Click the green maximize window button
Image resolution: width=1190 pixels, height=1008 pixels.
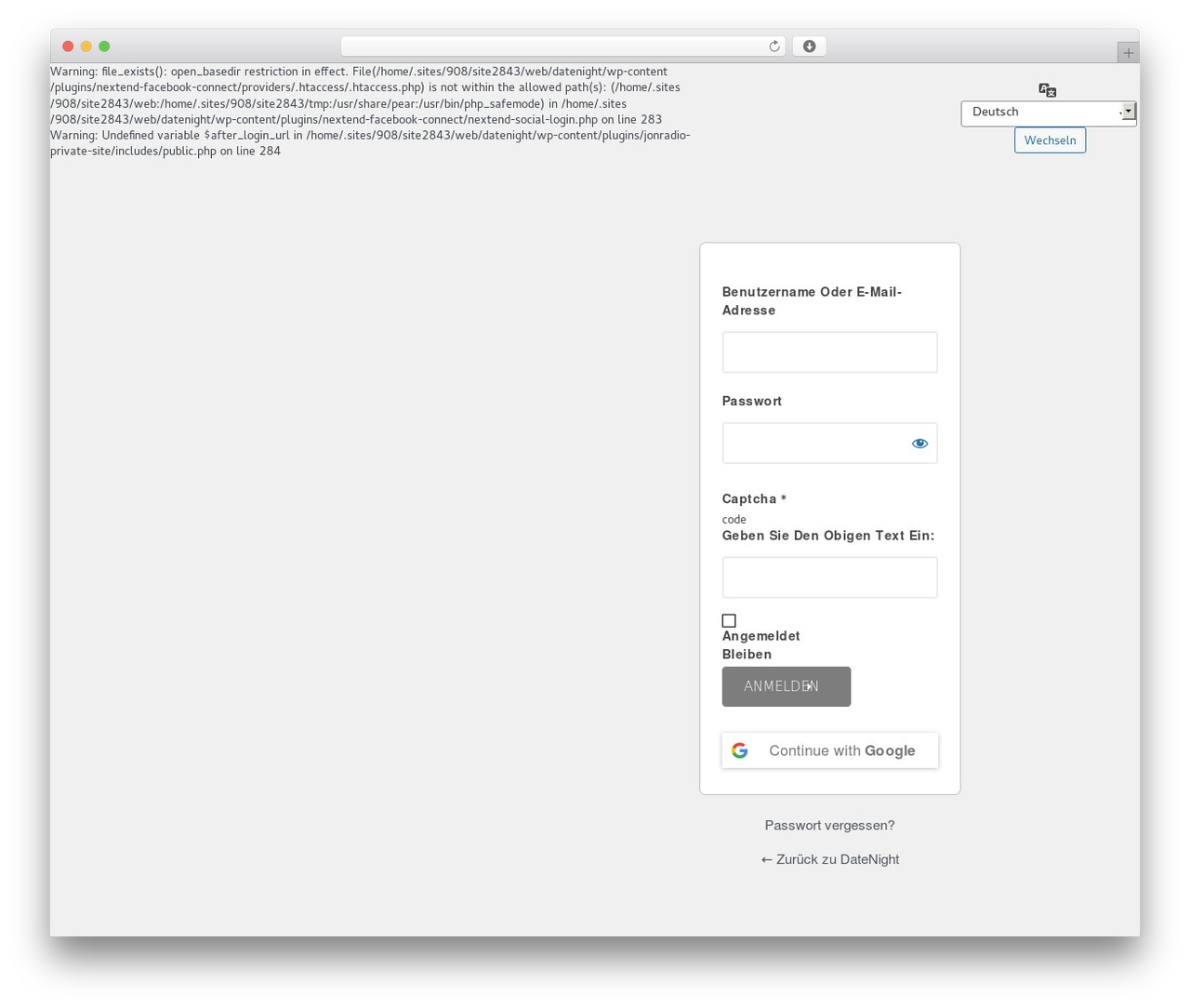click(x=104, y=46)
